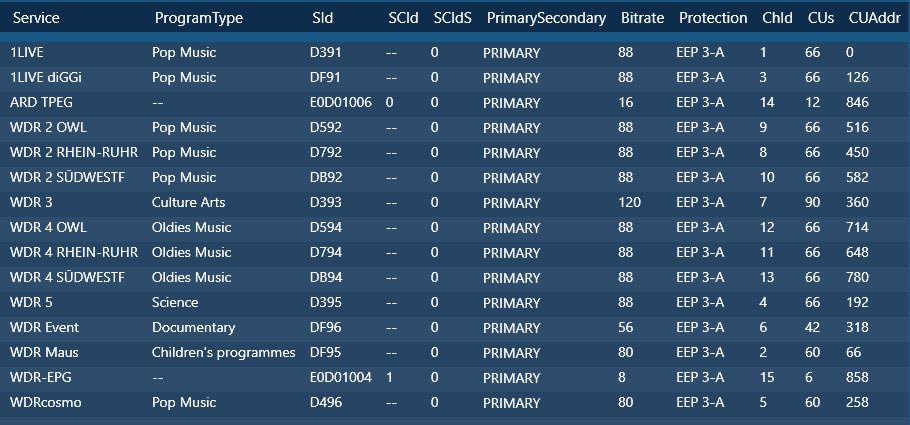Click the PrimarySecondary column header
The width and height of the screenshot is (910, 425).
point(546,18)
